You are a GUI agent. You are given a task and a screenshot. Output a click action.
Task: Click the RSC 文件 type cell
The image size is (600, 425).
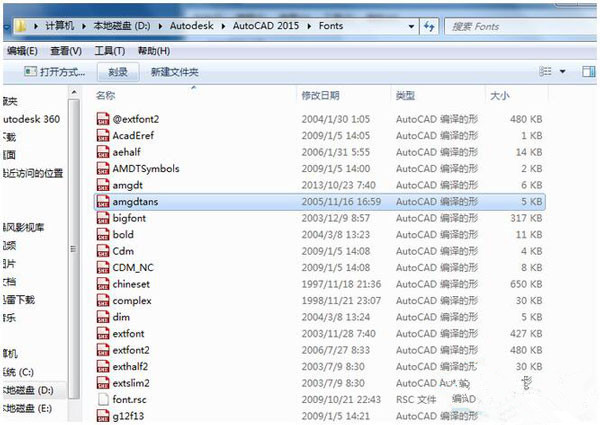[x=416, y=399]
